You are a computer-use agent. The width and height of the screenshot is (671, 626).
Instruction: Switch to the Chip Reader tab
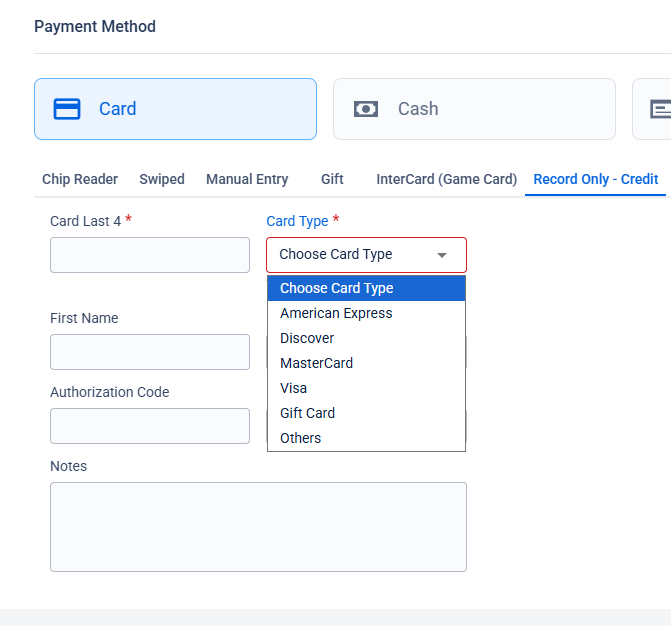80,179
